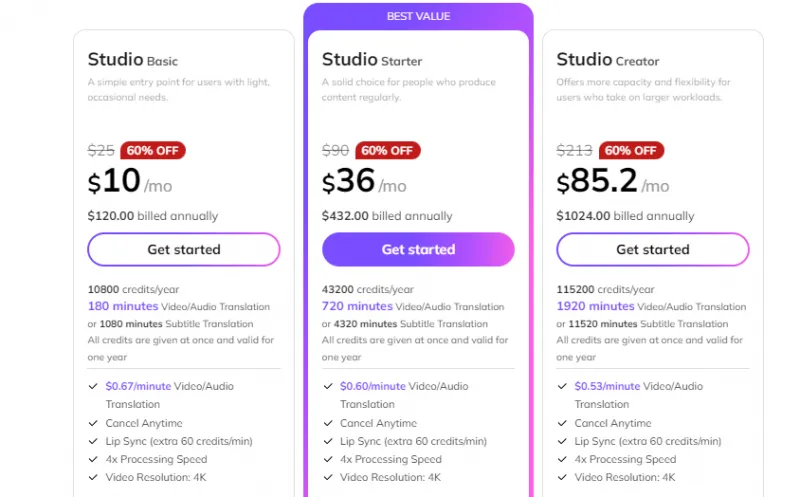Click the BEST VALUE banner
The image size is (800, 497).
(x=418, y=16)
